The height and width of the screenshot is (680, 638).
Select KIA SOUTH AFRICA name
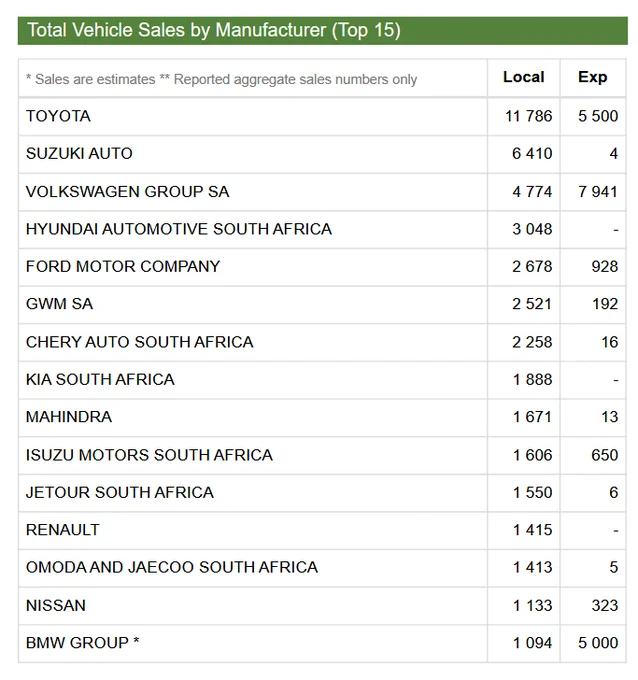pos(100,379)
